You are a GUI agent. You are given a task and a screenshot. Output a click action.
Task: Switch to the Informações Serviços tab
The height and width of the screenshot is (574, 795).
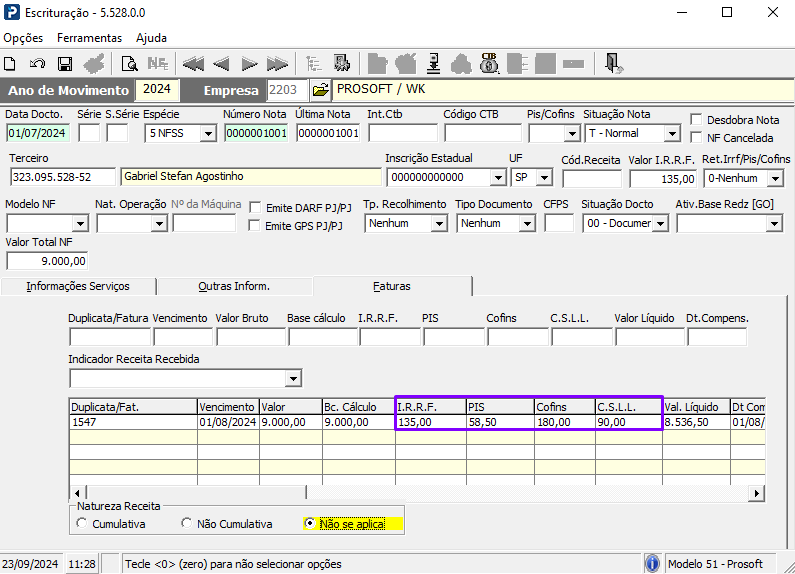[78, 286]
